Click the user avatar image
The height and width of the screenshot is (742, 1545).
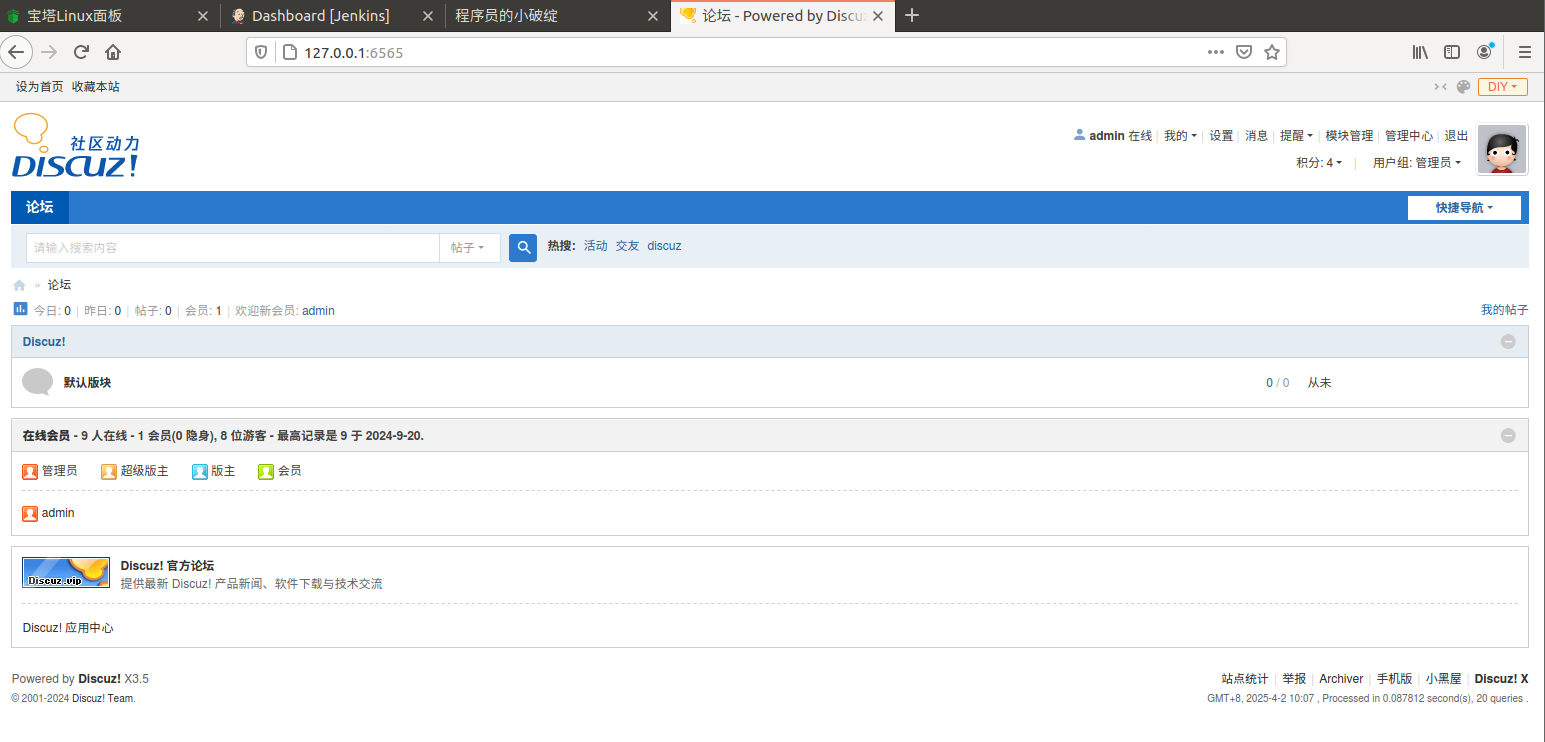pos(1502,150)
